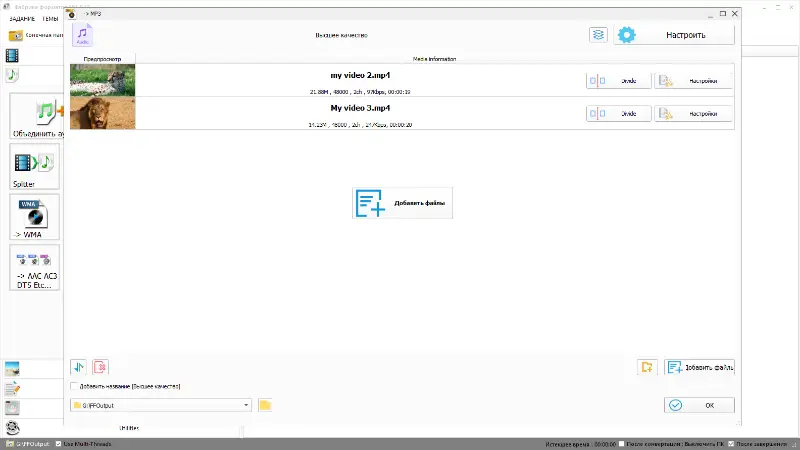Open the ТЕМЫ menu in the main window
The height and width of the screenshot is (450, 800).
tap(50, 19)
